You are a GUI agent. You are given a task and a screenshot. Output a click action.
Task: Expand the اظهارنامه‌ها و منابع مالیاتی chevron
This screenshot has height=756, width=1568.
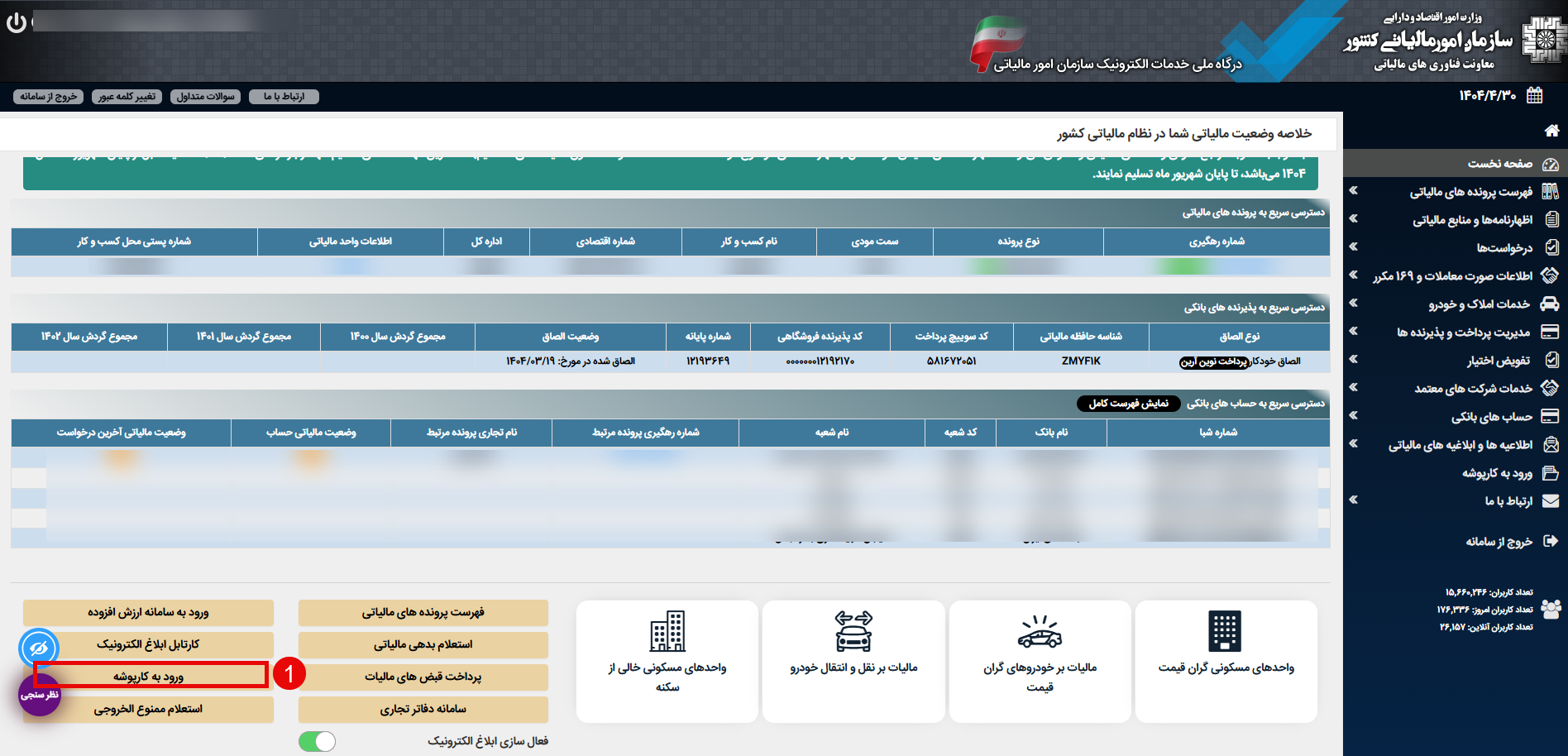(1354, 218)
